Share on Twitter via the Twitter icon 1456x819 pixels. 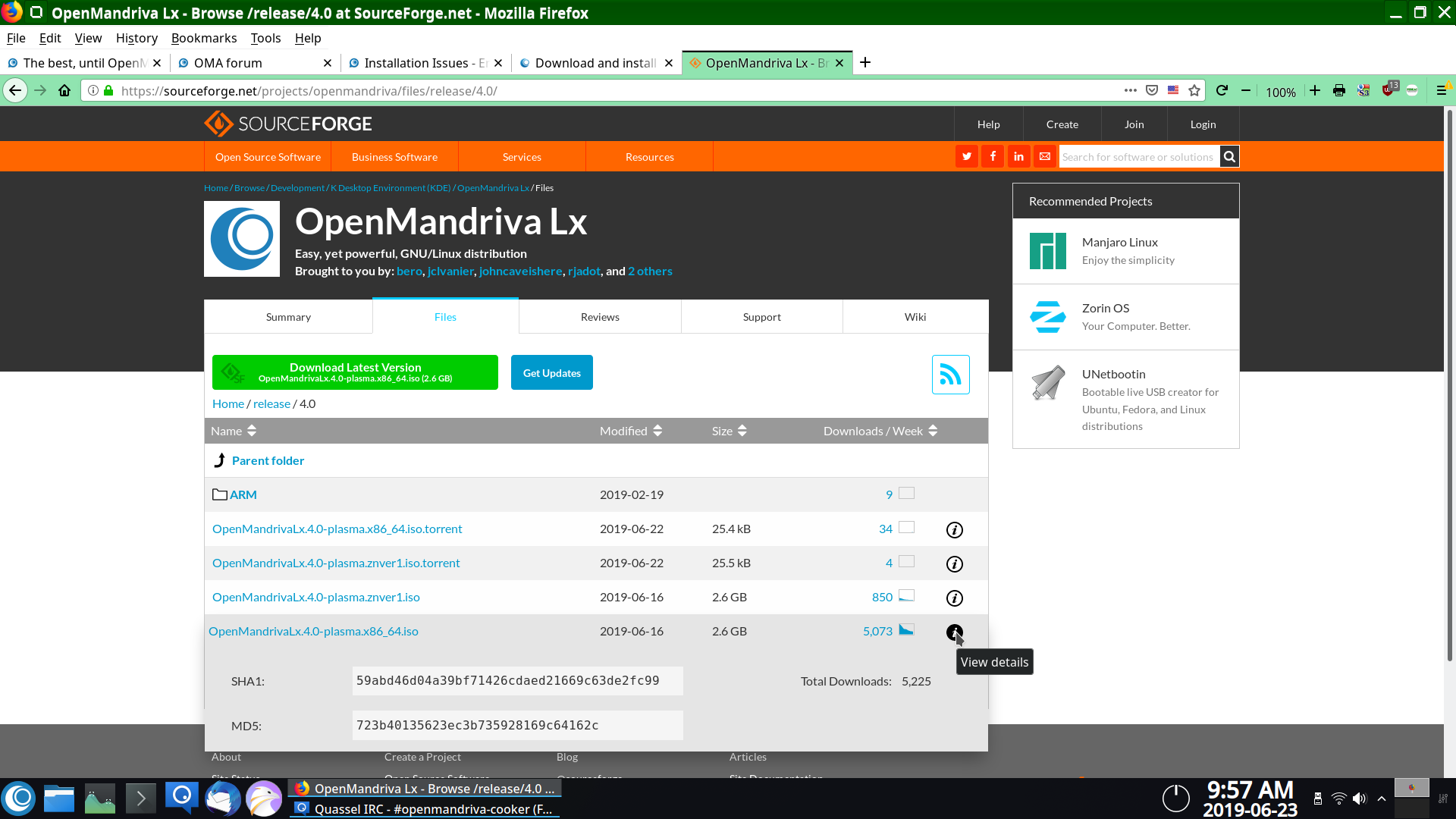click(967, 156)
